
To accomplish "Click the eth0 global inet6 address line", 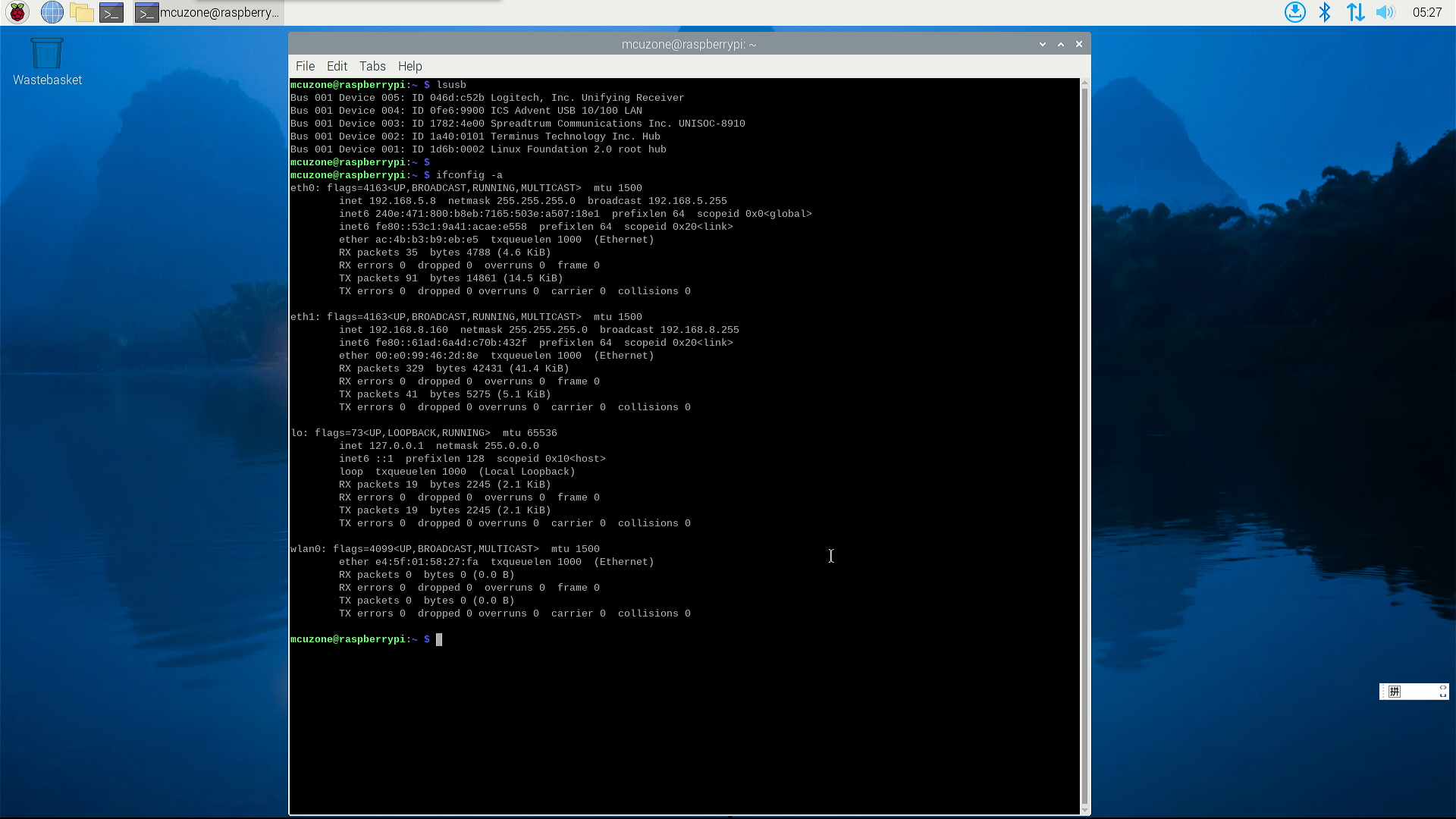I will 576,214.
